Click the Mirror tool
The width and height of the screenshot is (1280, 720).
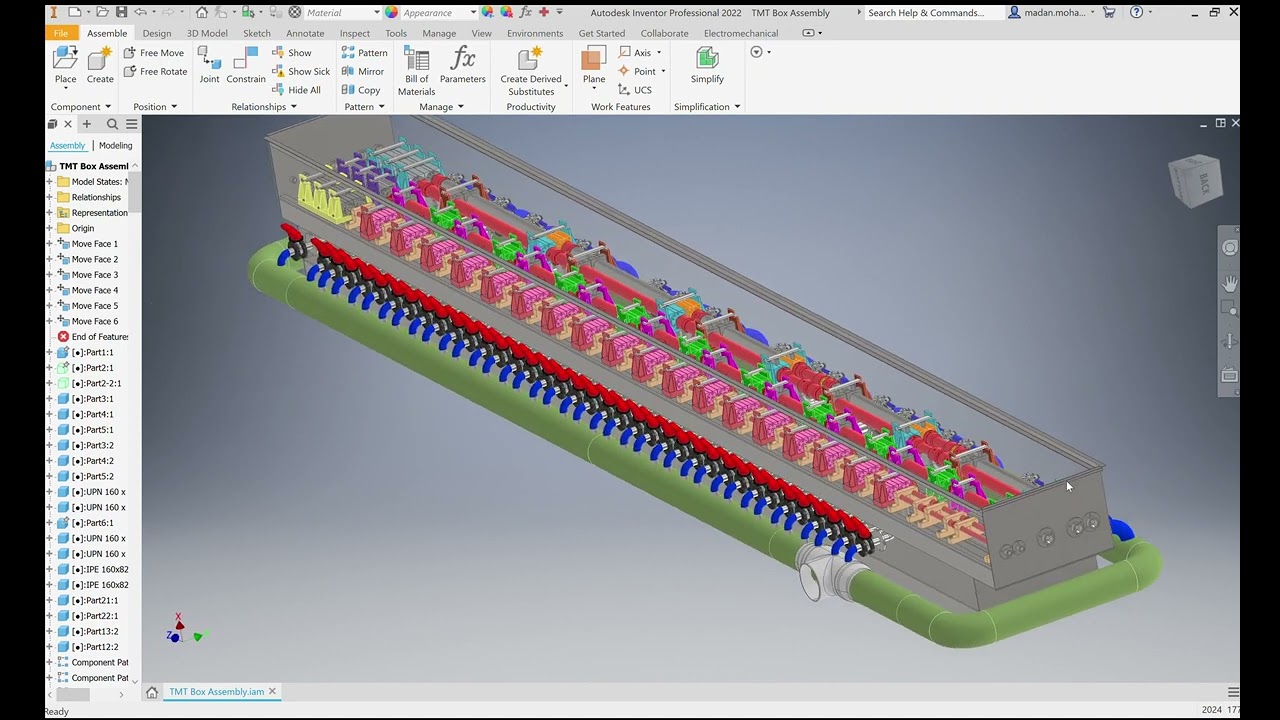pyautogui.click(x=362, y=72)
